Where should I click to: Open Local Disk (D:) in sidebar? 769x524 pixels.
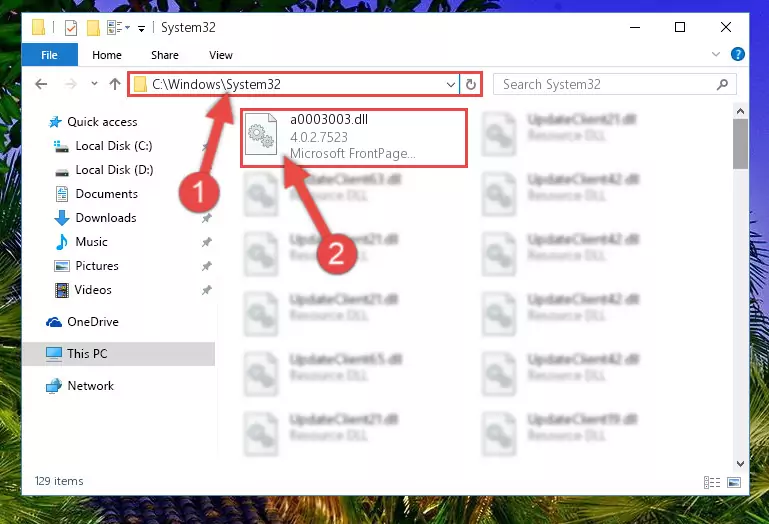coord(114,170)
